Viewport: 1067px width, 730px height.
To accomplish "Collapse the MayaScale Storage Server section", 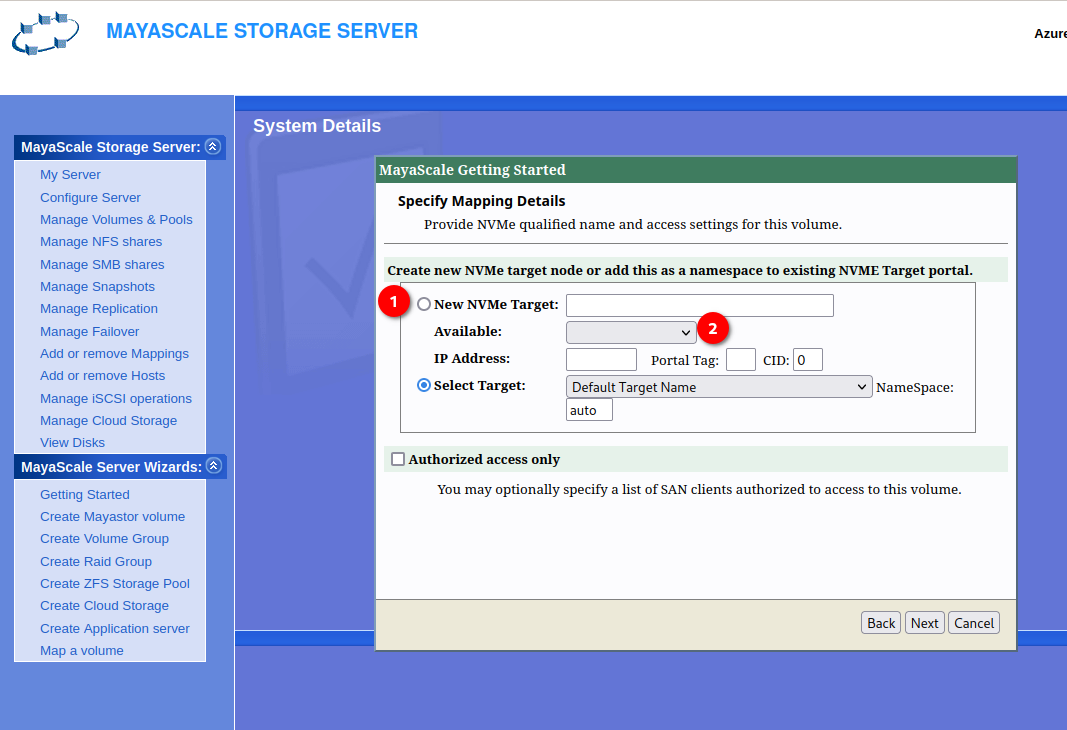I will (x=212, y=147).
